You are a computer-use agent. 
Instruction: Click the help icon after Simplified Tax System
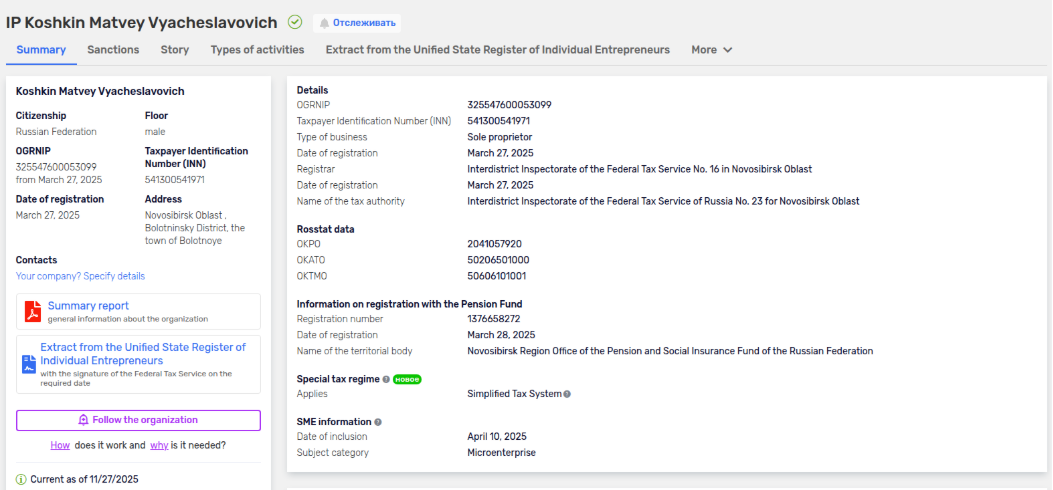[567, 394]
